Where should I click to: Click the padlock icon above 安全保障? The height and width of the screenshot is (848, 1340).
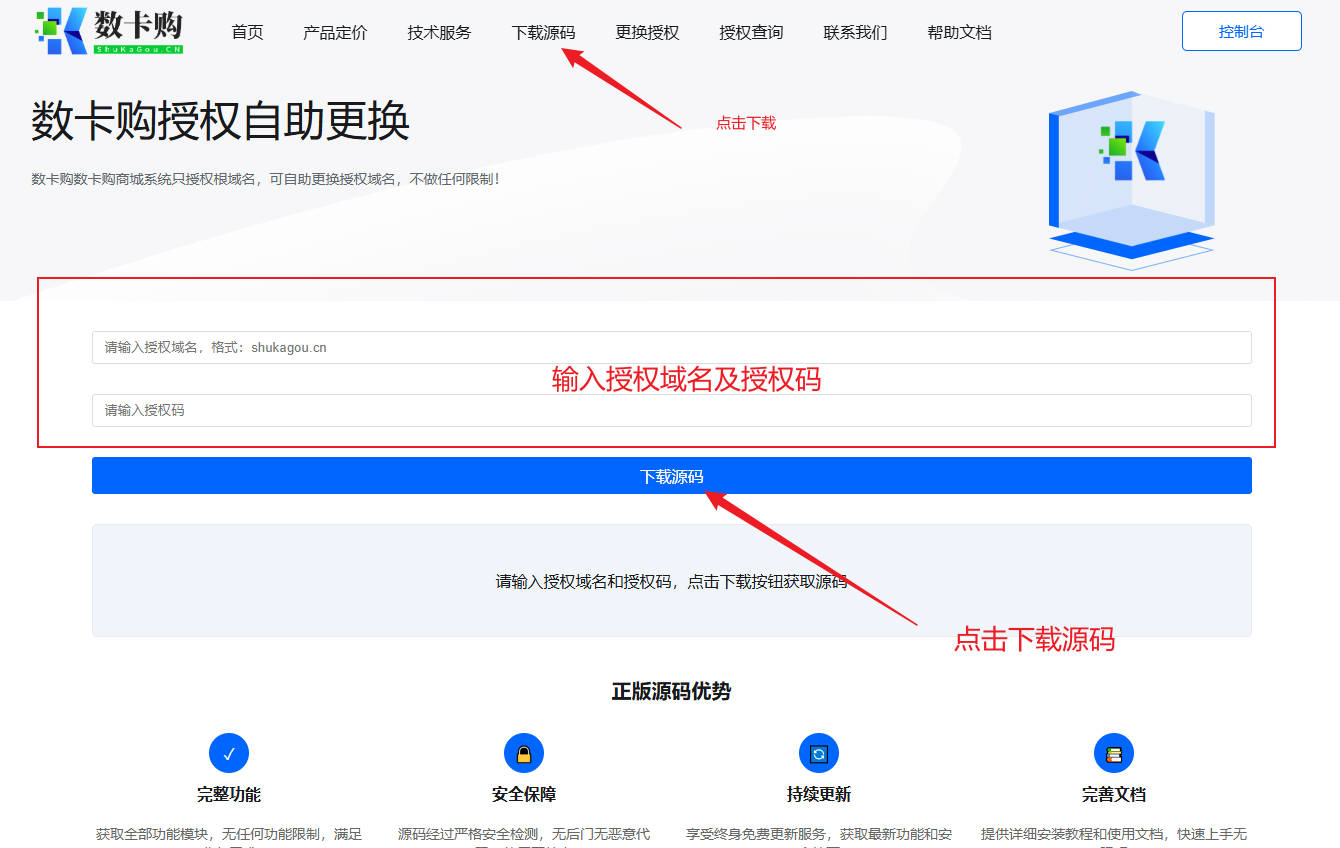(524, 752)
